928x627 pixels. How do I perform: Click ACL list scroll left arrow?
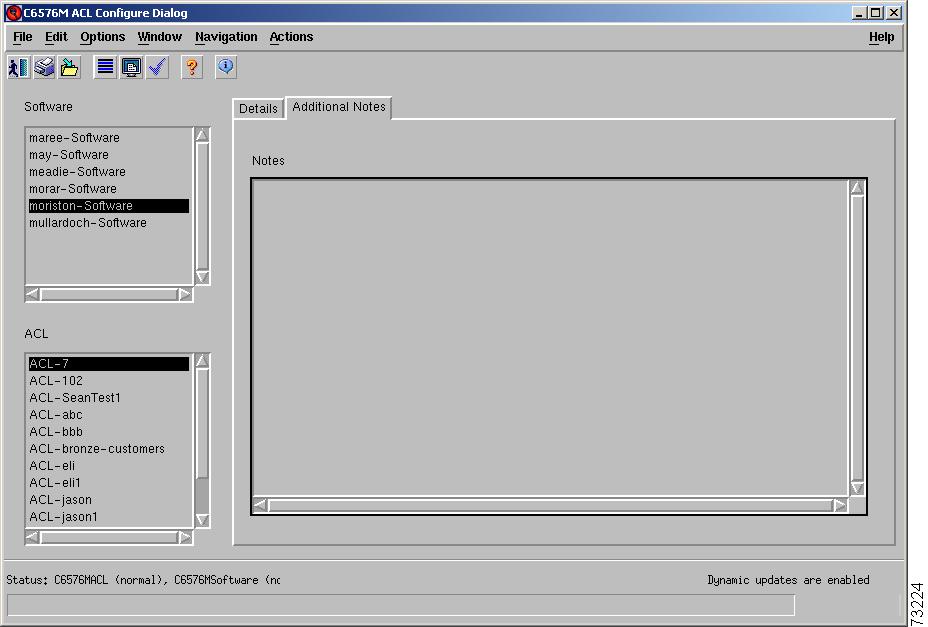33,538
